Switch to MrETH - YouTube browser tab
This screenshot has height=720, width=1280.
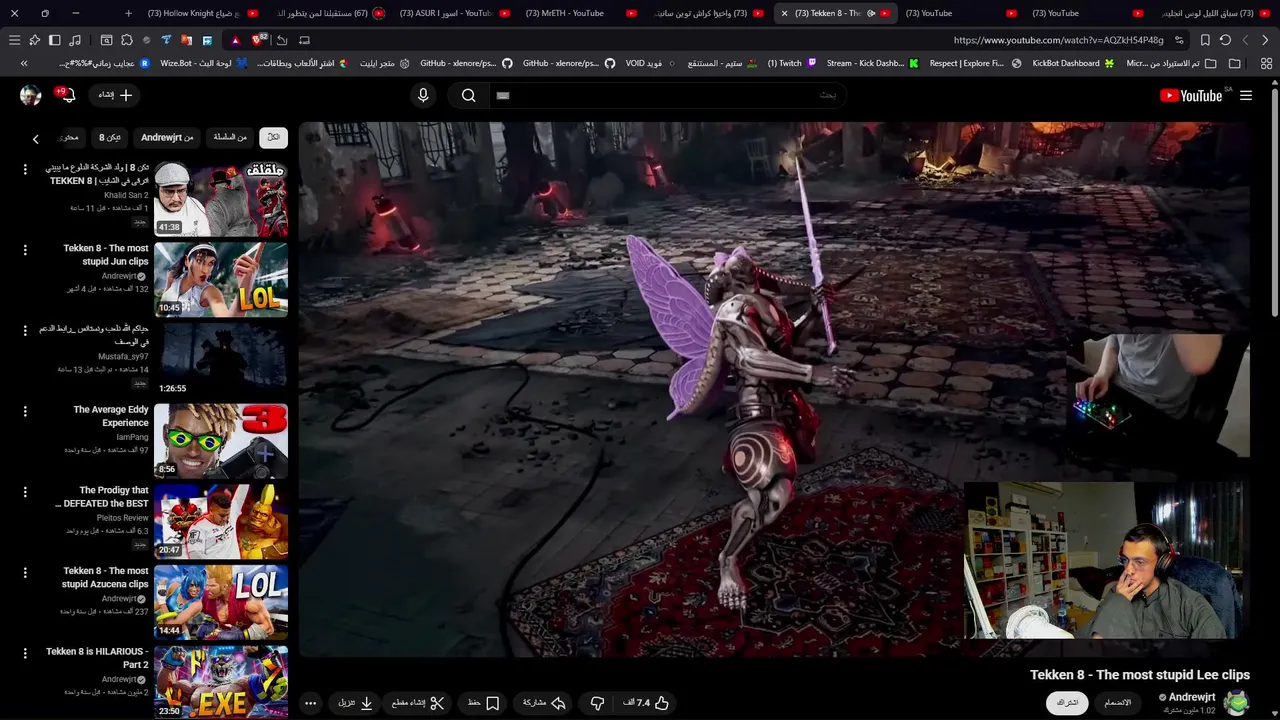580,13
